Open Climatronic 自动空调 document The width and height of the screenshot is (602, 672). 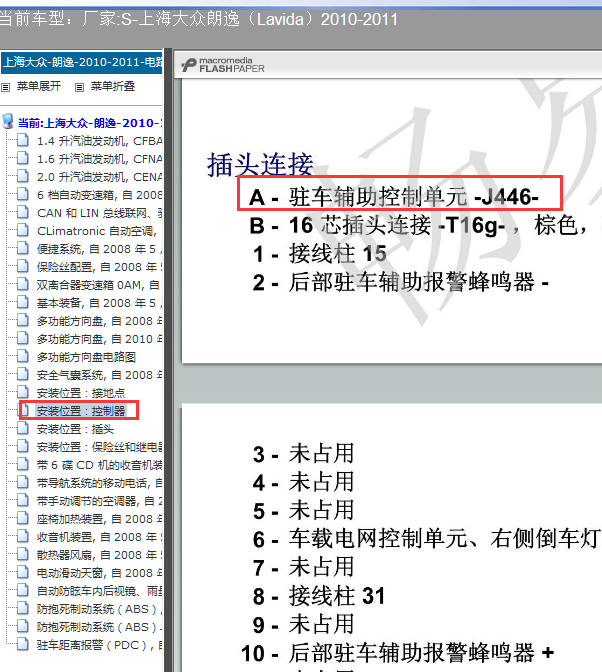pyautogui.click(x=97, y=231)
